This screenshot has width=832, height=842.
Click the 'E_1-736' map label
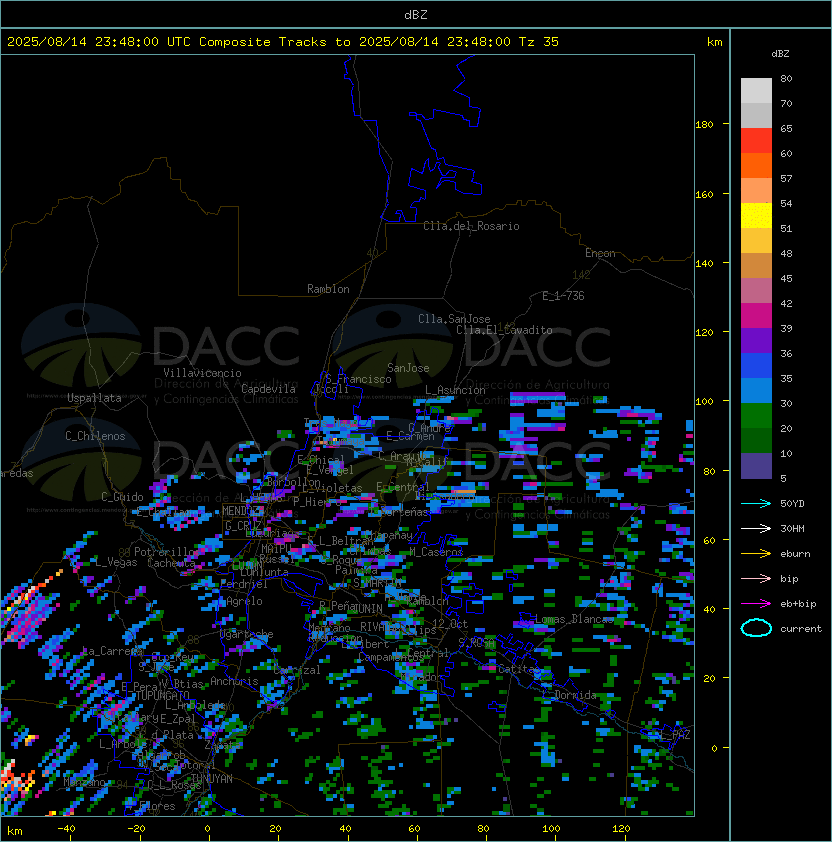coord(563,296)
